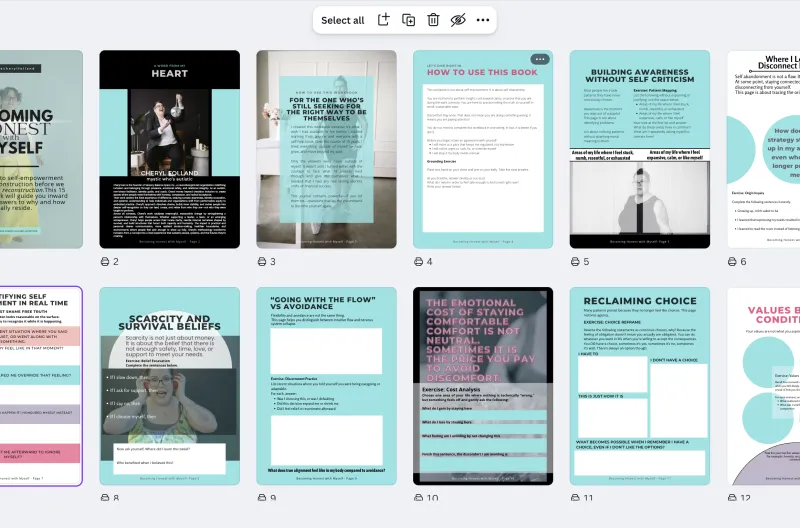Open the three-dot menu on page 4 thumbnail
Viewport: 800px width, 528px height.
coord(540,59)
